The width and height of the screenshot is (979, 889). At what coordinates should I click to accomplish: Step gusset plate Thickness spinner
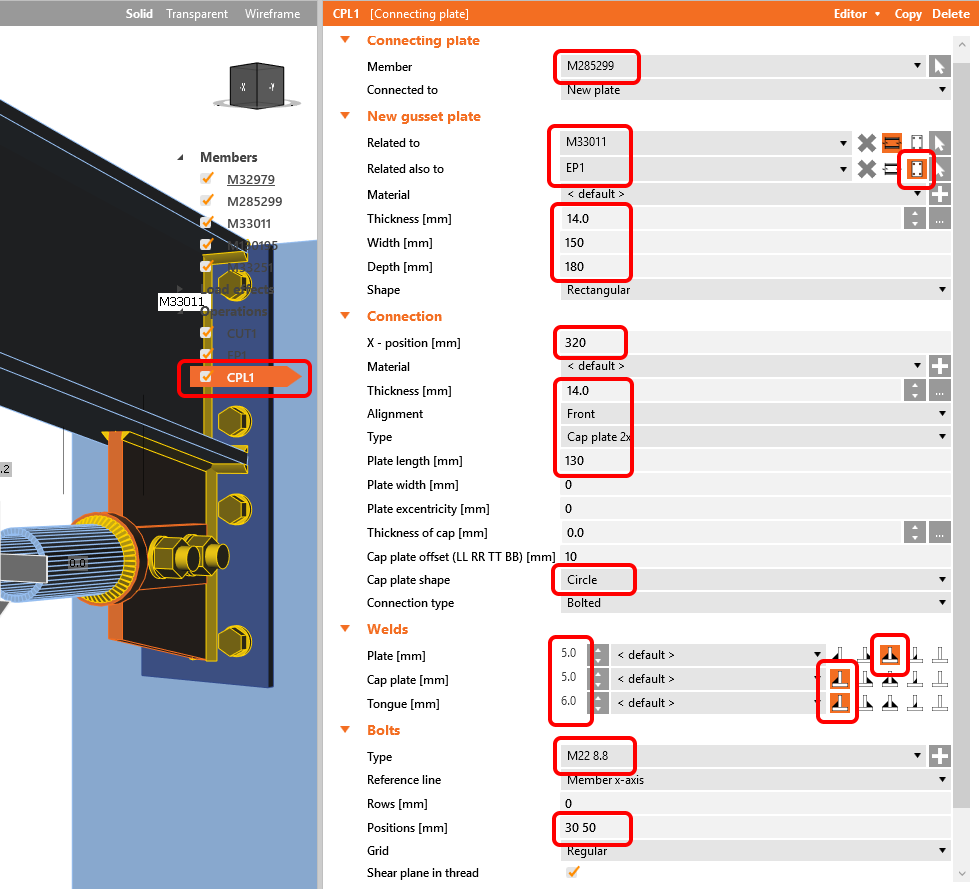pos(915,219)
